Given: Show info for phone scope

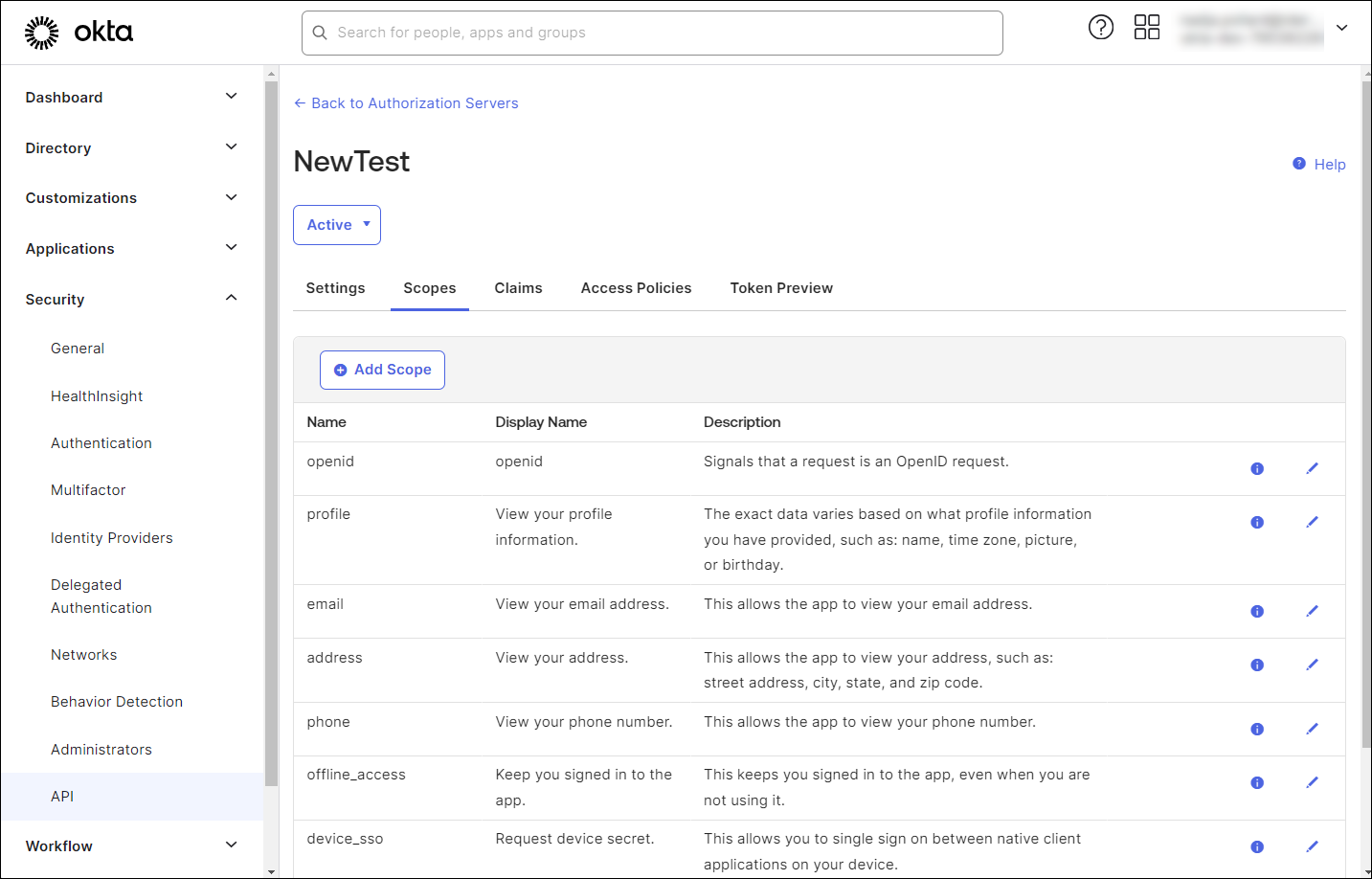Looking at the screenshot, I should pos(1257,729).
